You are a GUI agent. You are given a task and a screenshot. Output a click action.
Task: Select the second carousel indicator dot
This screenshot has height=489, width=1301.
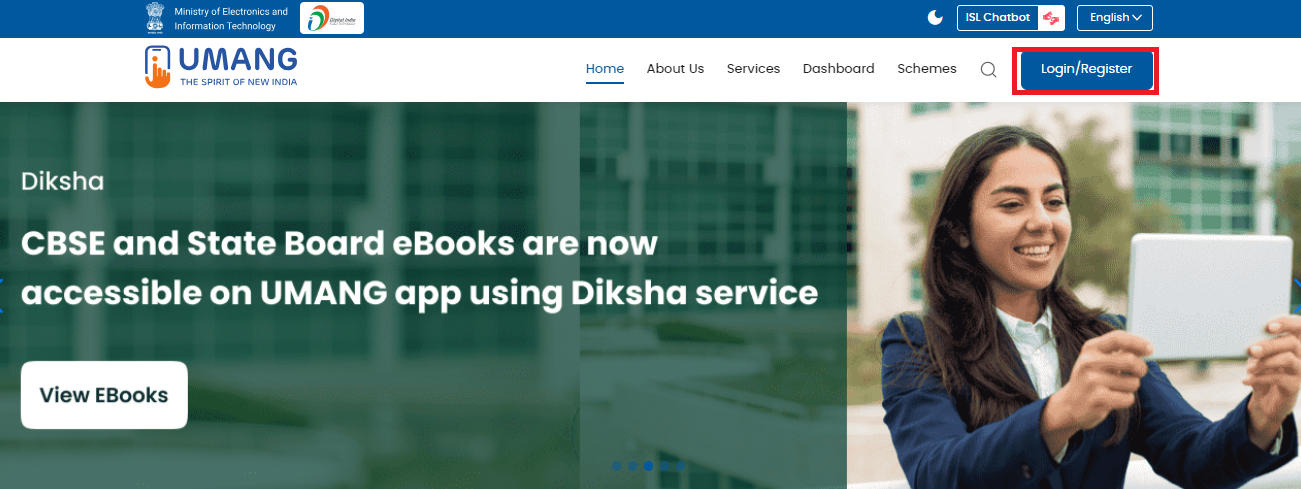click(632, 466)
